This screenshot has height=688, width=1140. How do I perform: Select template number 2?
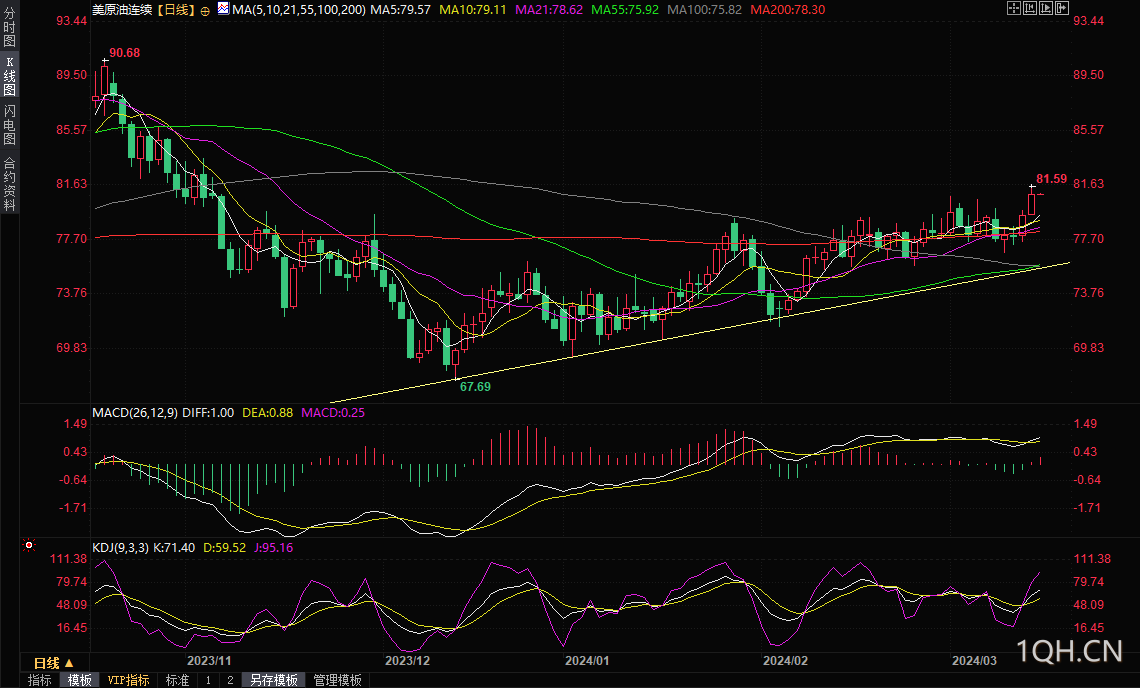coord(230,680)
